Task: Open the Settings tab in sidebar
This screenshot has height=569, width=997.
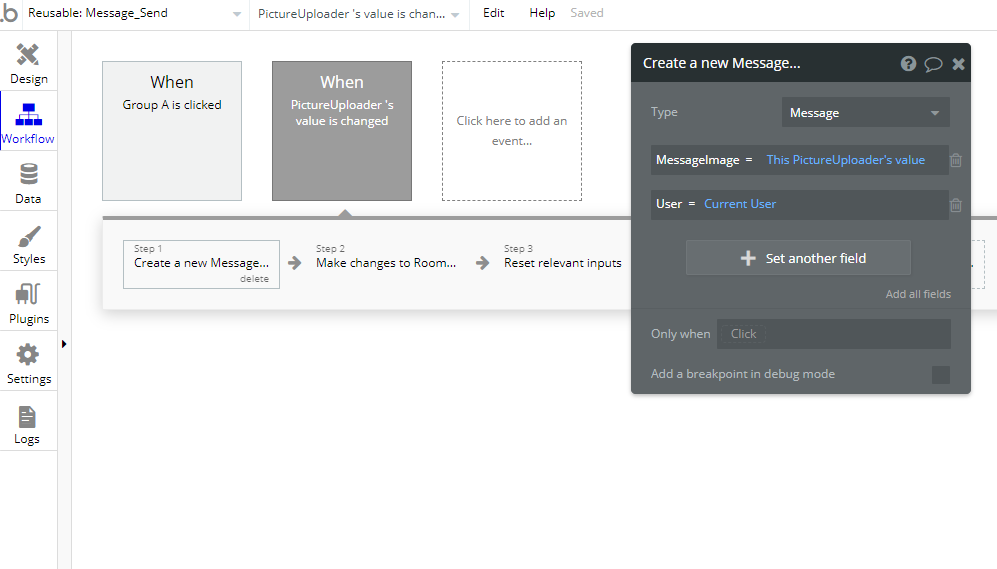Action: 28,363
